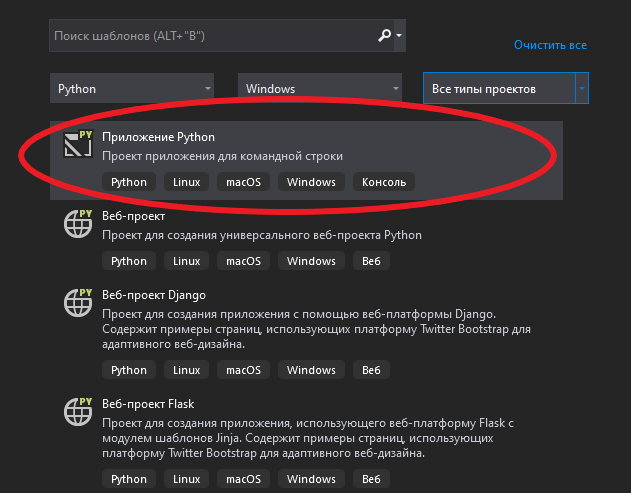Open the Windows platform filter dropdown
The image size is (631, 493).
(x=320, y=88)
